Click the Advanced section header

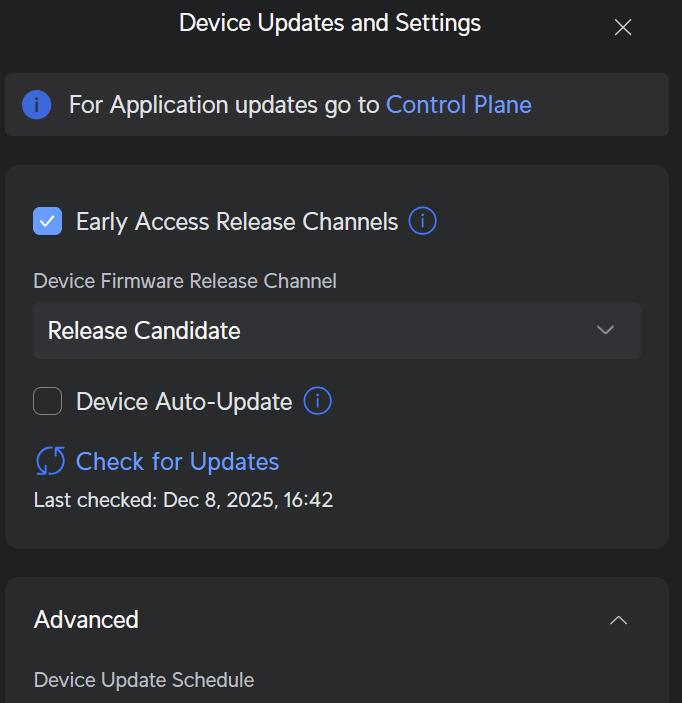87,619
